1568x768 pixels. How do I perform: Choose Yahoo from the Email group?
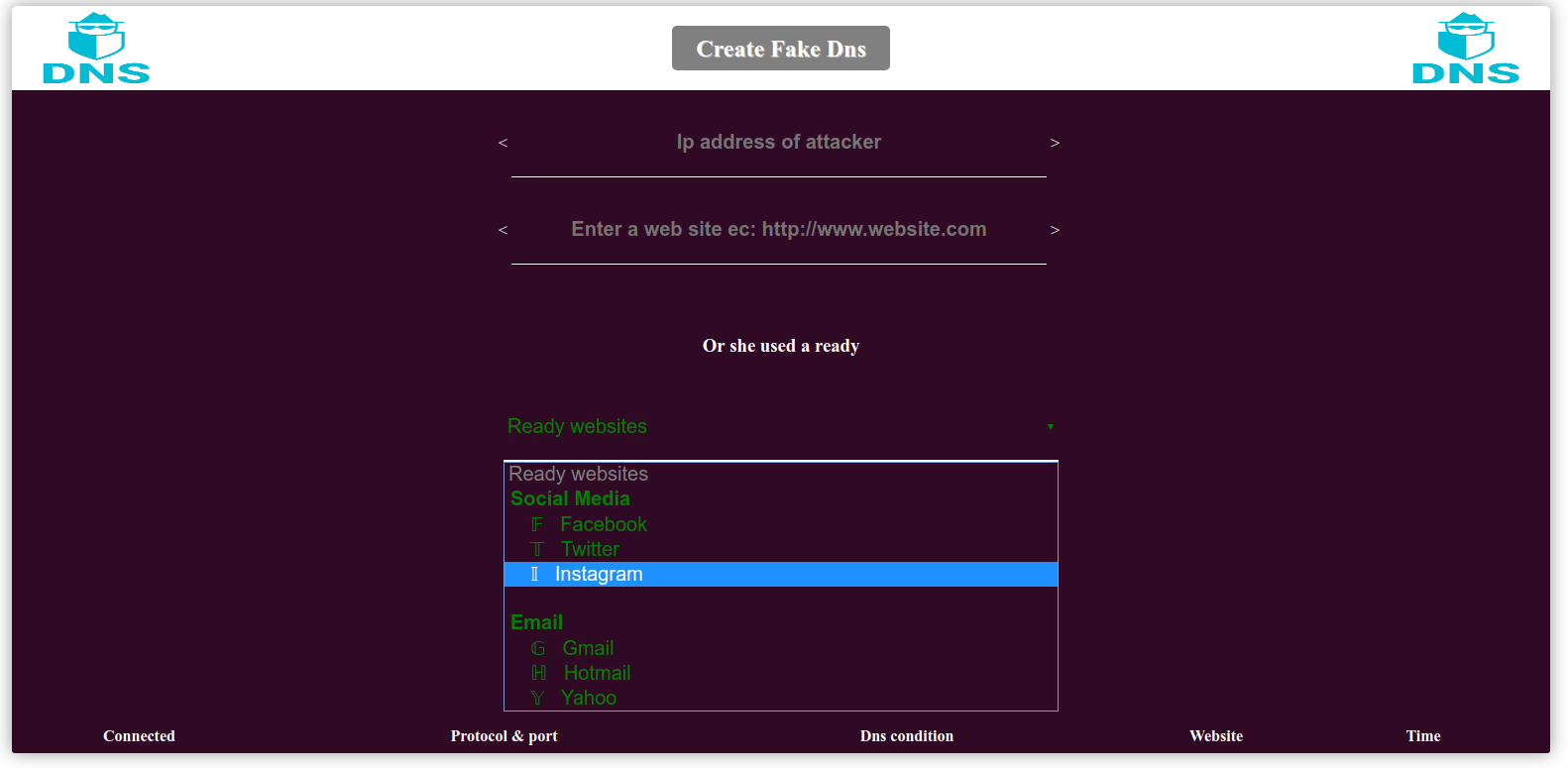pos(781,698)
